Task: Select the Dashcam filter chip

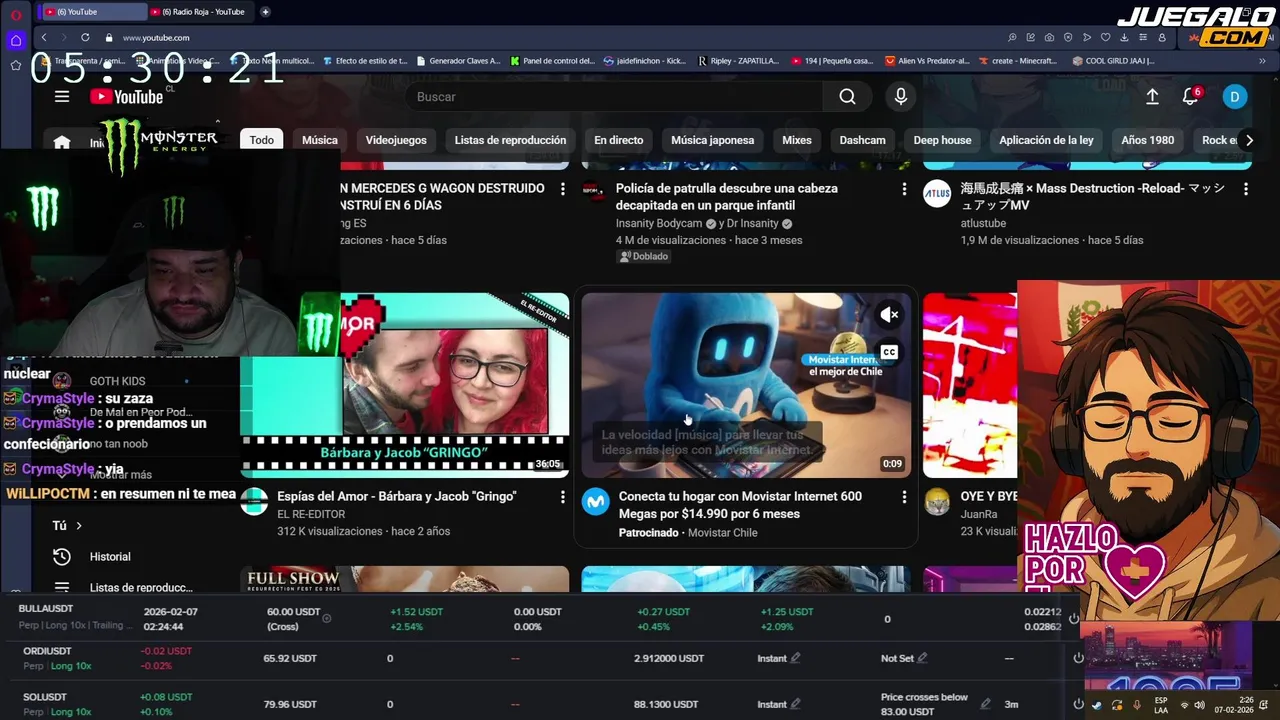Action: [x=862, y=140]
